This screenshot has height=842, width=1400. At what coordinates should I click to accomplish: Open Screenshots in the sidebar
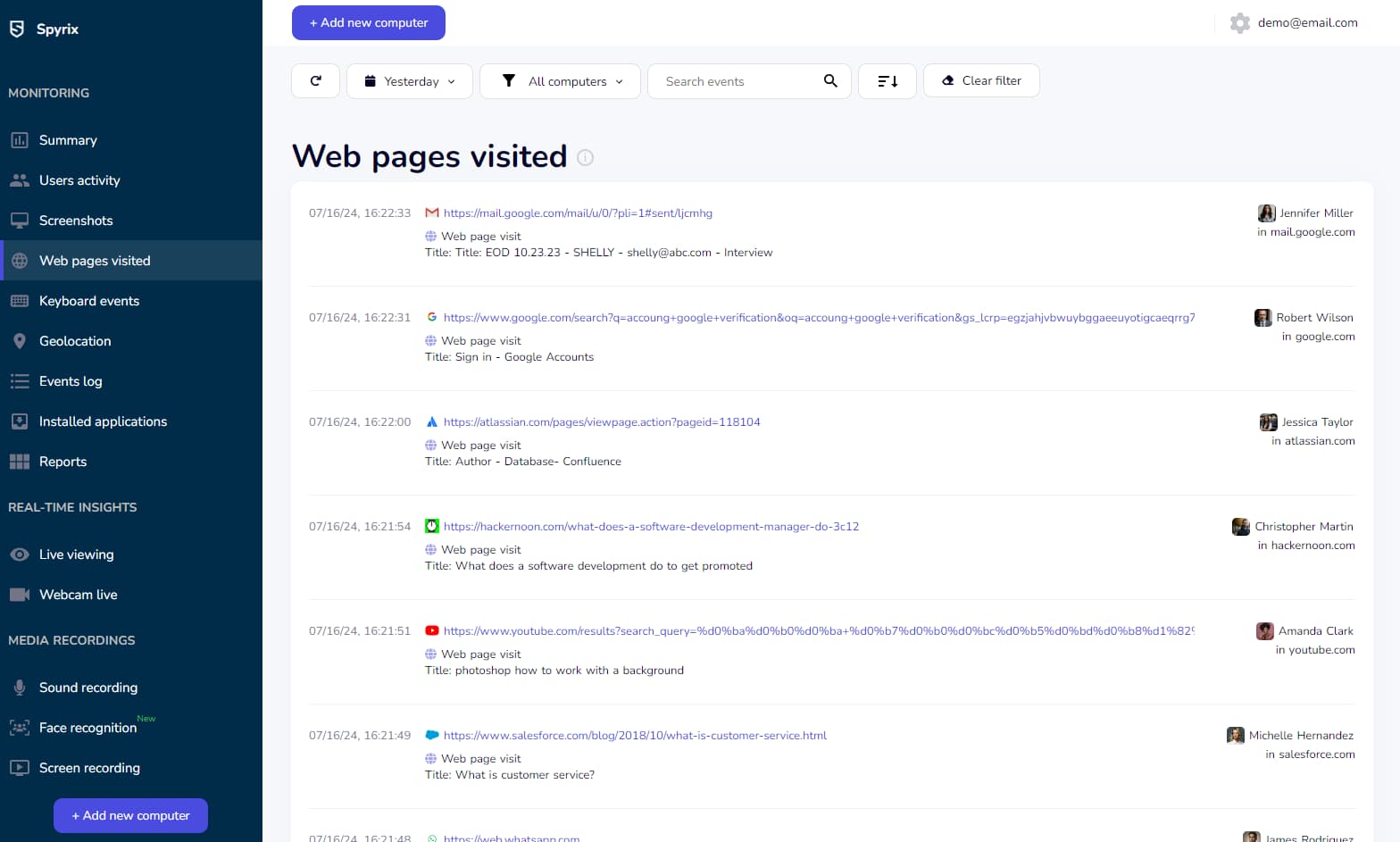[x=76, y=221]
